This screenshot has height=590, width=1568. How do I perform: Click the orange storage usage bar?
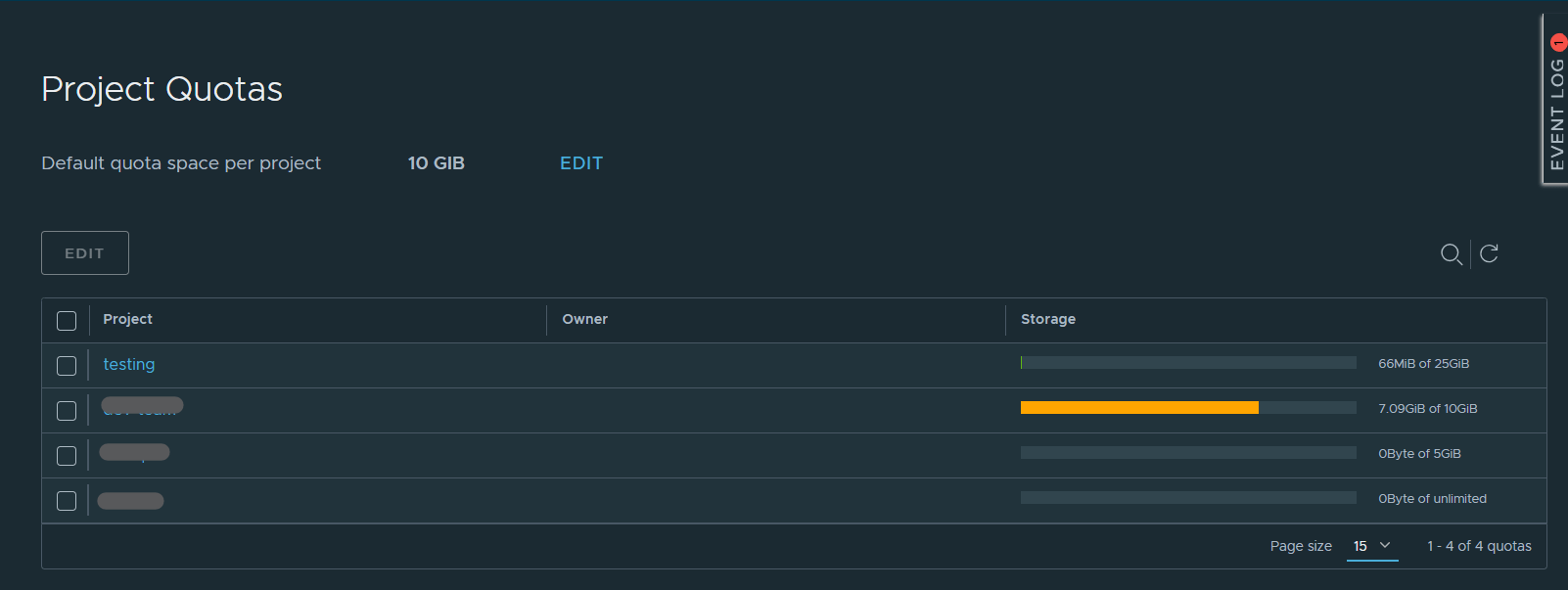click(x=1138, y=408)
